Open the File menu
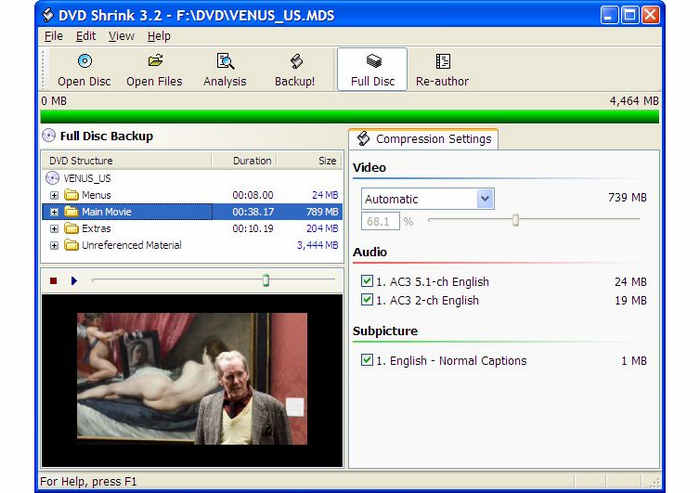Screen dimensions: 700x493 (x=54, y=36)
